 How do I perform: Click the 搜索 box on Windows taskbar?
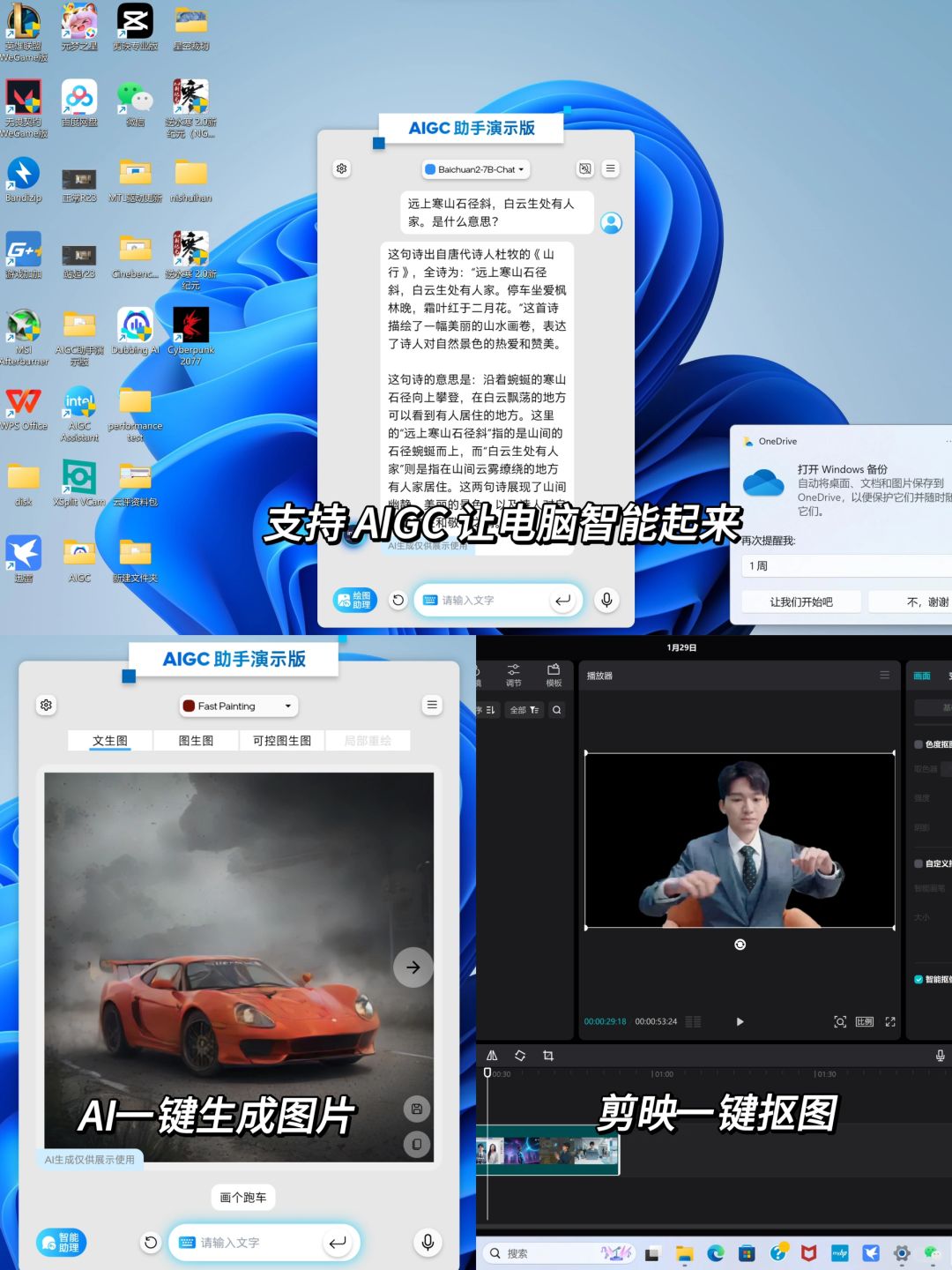click(558, 1253)
